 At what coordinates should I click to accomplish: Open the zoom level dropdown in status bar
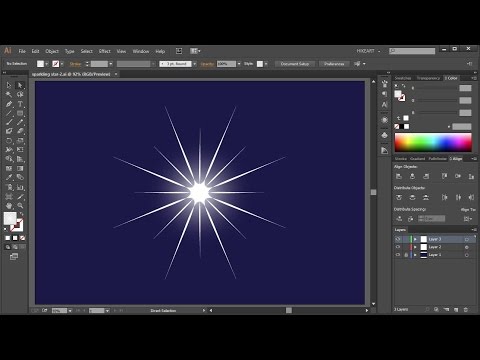click(x=70, y=311)
